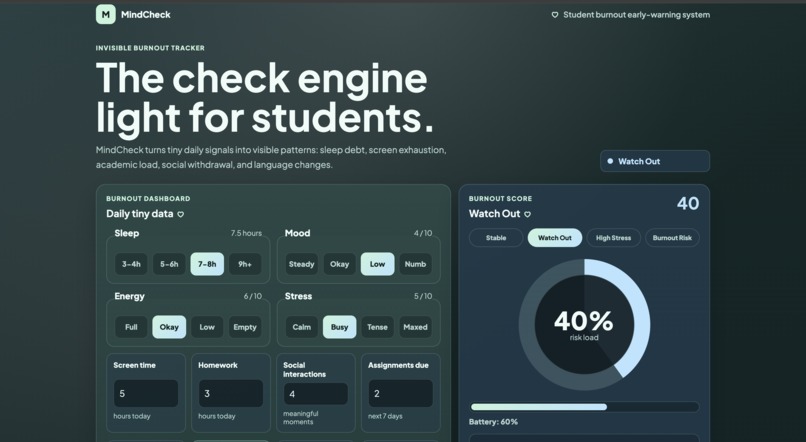
Task: Click the Social interactions input field
Action: [316, 394]
